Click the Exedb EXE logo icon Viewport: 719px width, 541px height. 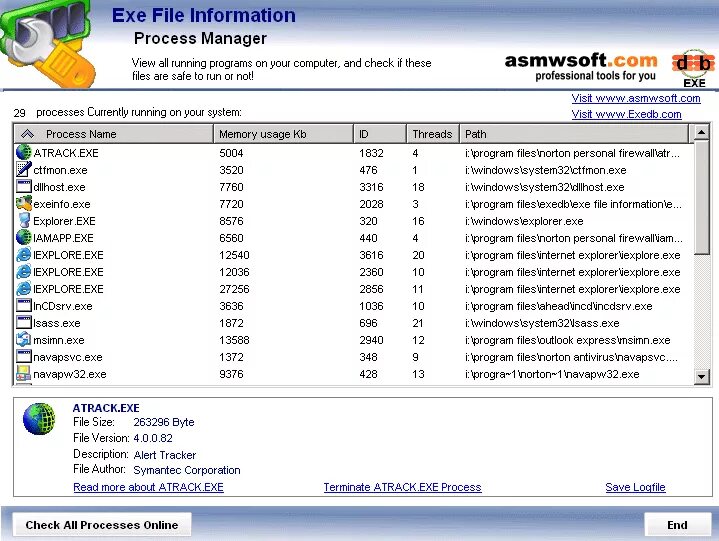(694, 68)
